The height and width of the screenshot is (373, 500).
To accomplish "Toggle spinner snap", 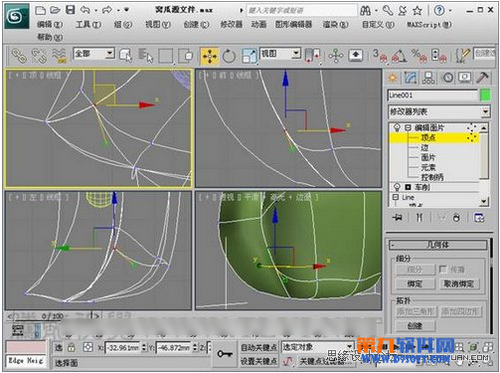I will [x=438, y=55].
